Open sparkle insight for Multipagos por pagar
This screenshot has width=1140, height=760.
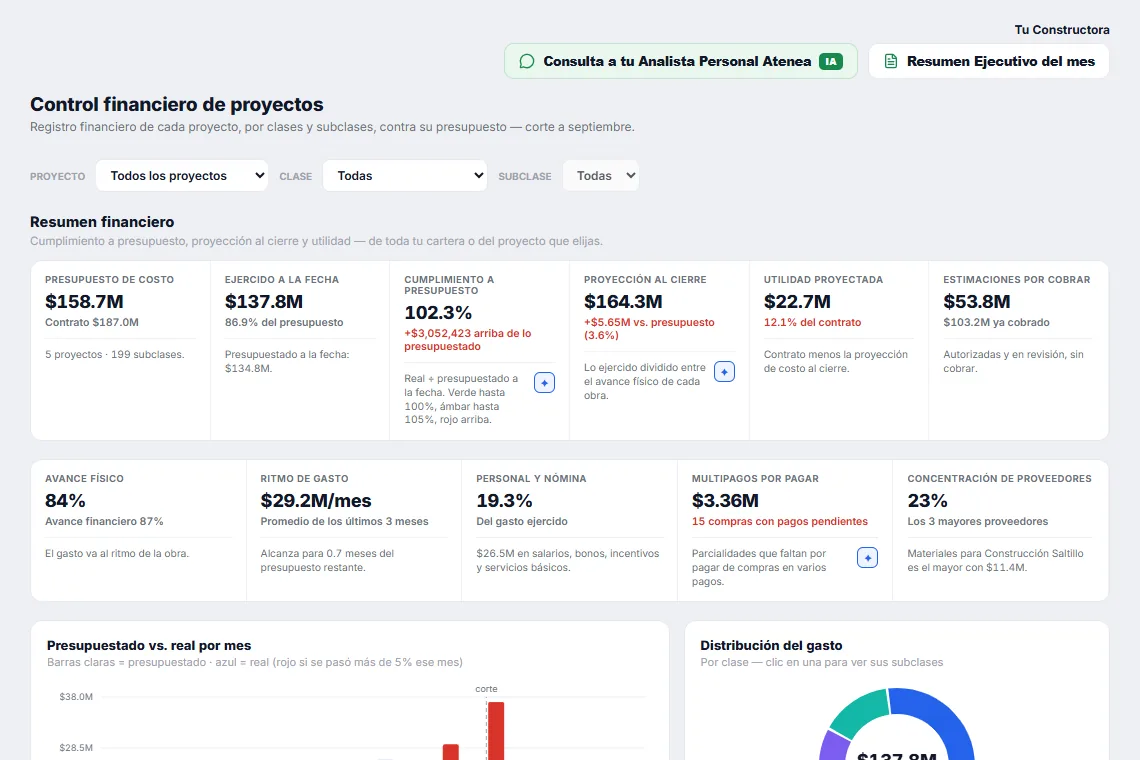click(x=867, y=558)
